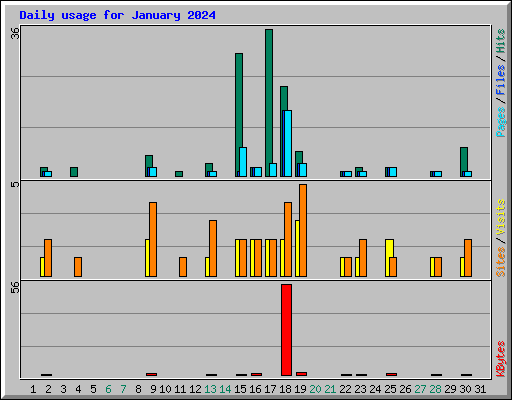
Task: Select day label 25 on the x-axis
Action: click(x=390, y=389)
